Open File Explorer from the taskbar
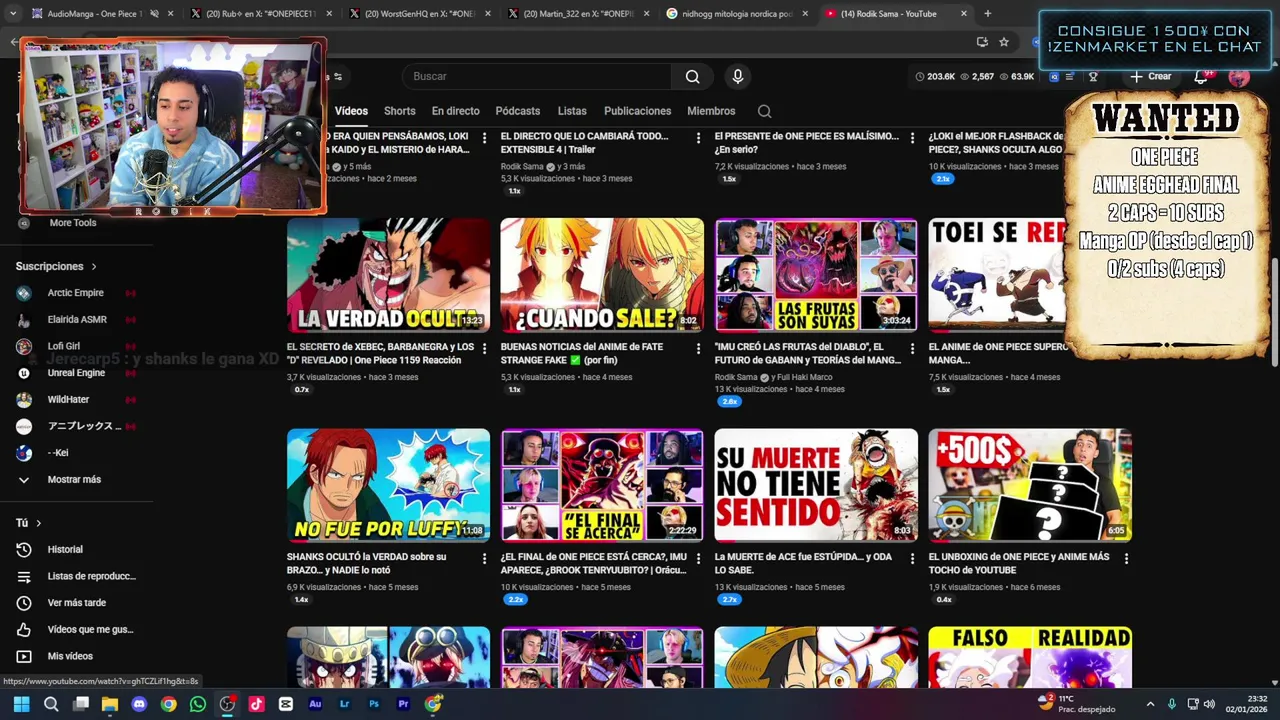Viewport: 1280px width, 720px height. coord(110,704)
